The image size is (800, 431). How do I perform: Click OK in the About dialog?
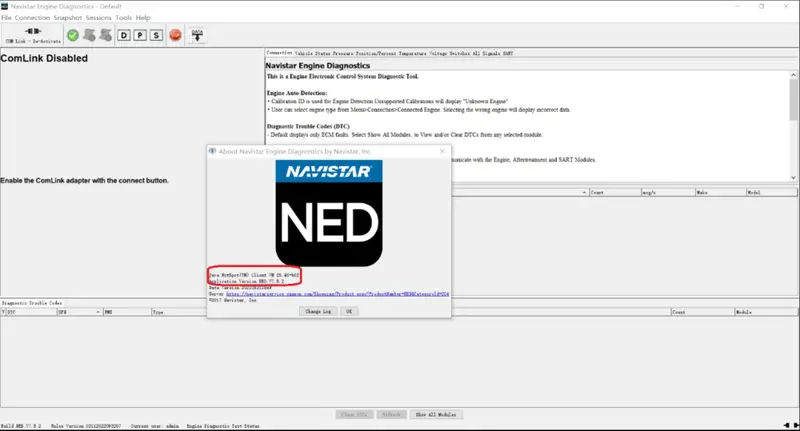coord(349,311)
